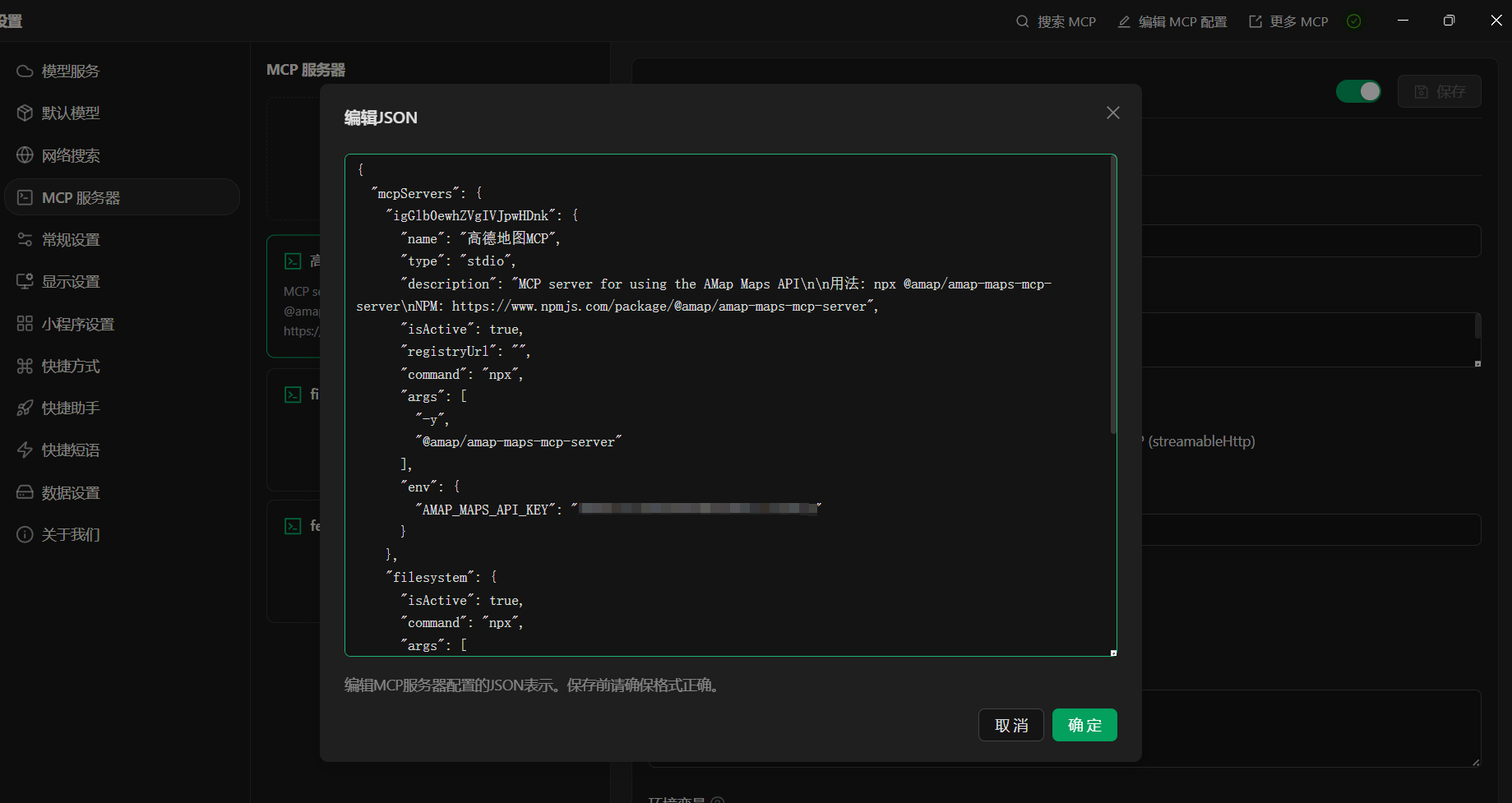Toggle the MCP server enable switch
The image size is (1512, 803).
coord(1357,91)
